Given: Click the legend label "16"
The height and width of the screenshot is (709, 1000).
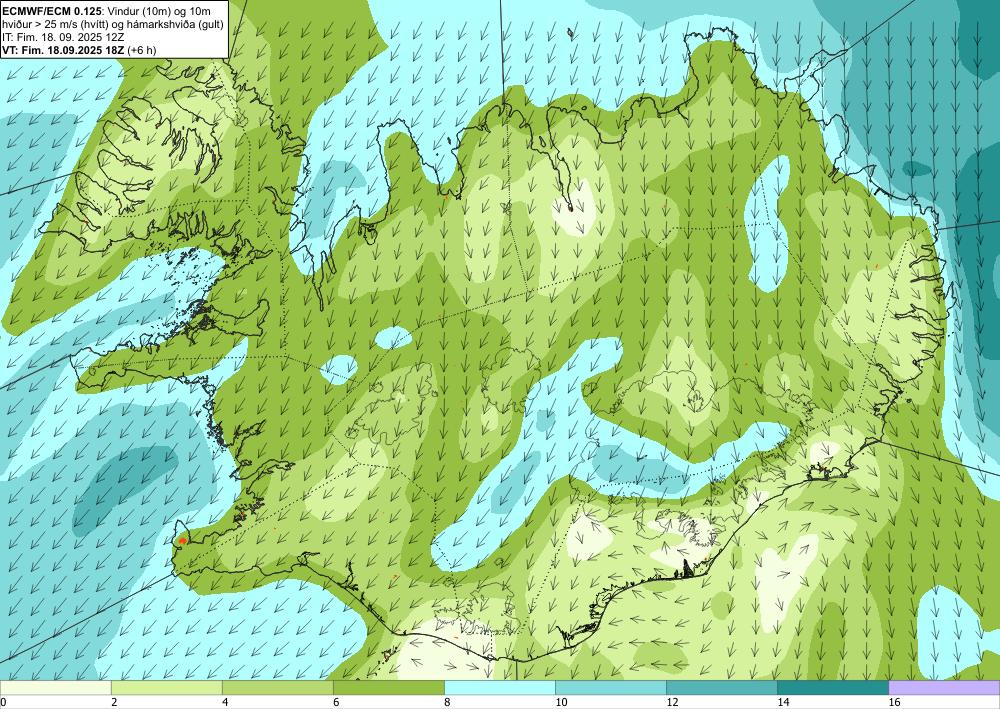Looking at the screenshot, I should coord(894,702).
